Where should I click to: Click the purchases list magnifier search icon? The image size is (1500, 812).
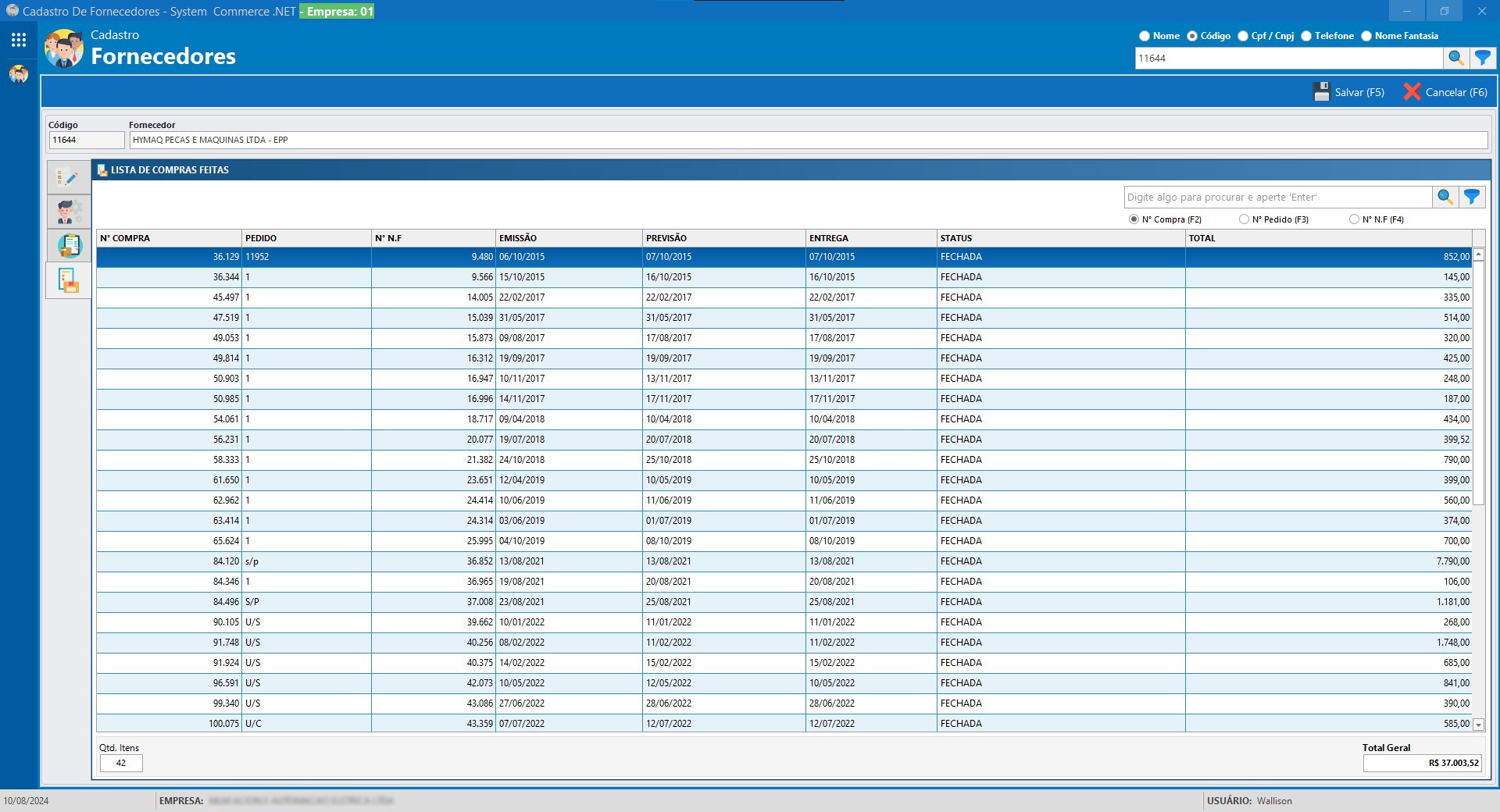click(1445, 197)
